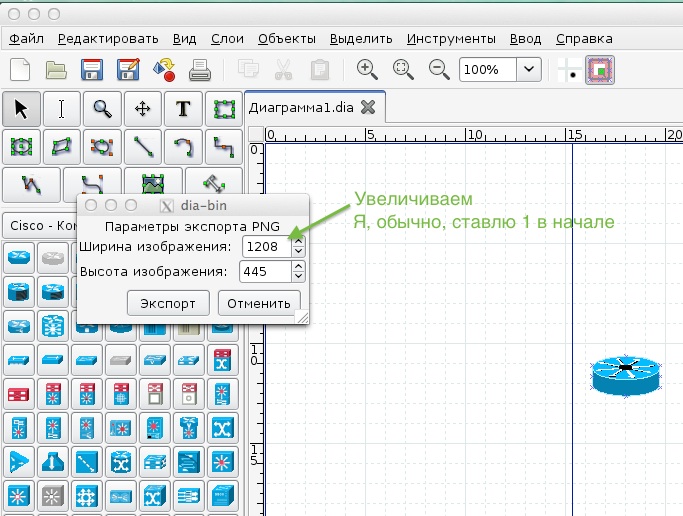The height and width of the screenshot is (516, 683).
Task: Open the Cisco shape sheet dropdown
Action: point(40,225)
